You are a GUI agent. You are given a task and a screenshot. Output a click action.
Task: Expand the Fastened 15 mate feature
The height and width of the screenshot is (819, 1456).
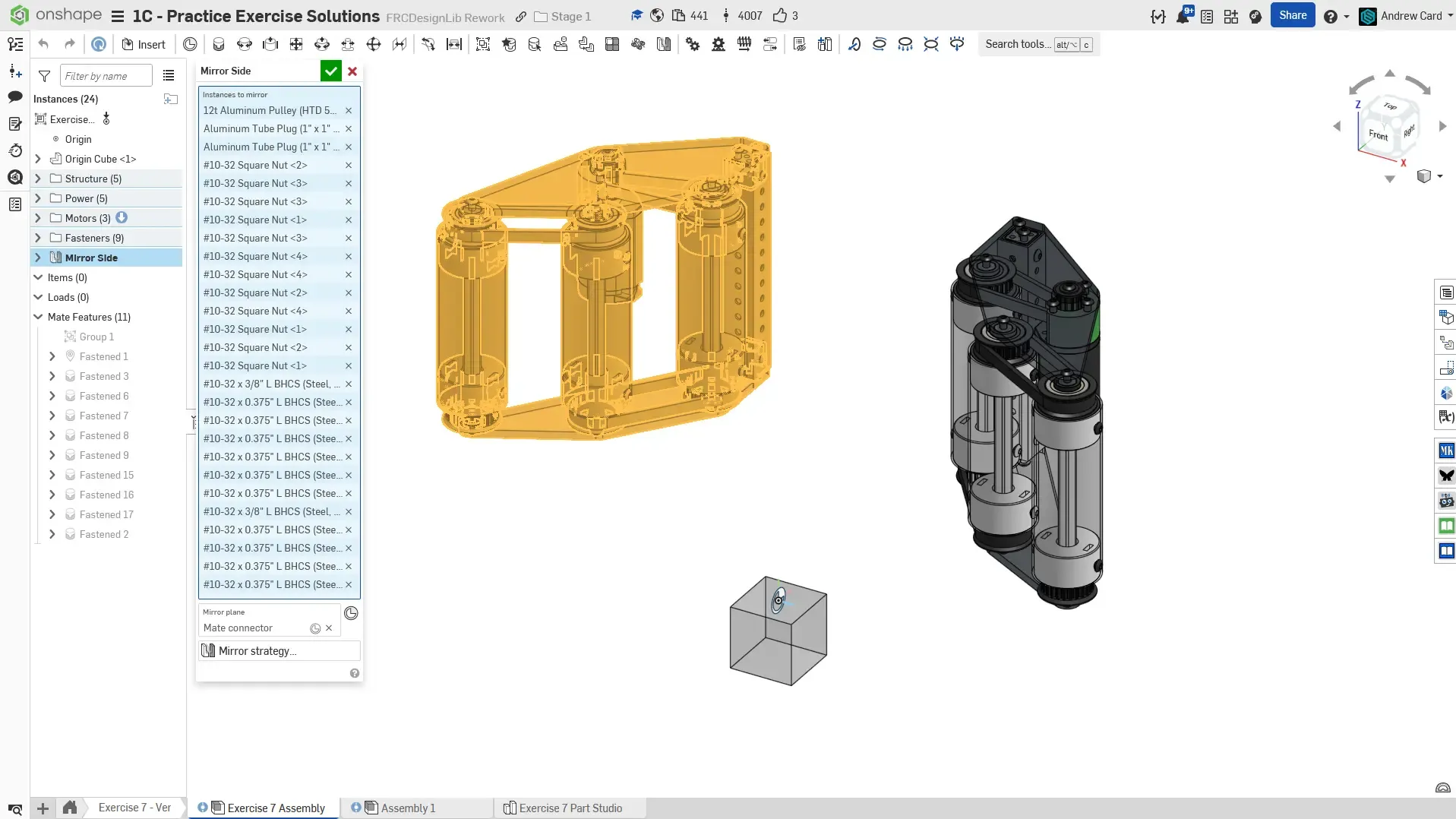(52, 475)
